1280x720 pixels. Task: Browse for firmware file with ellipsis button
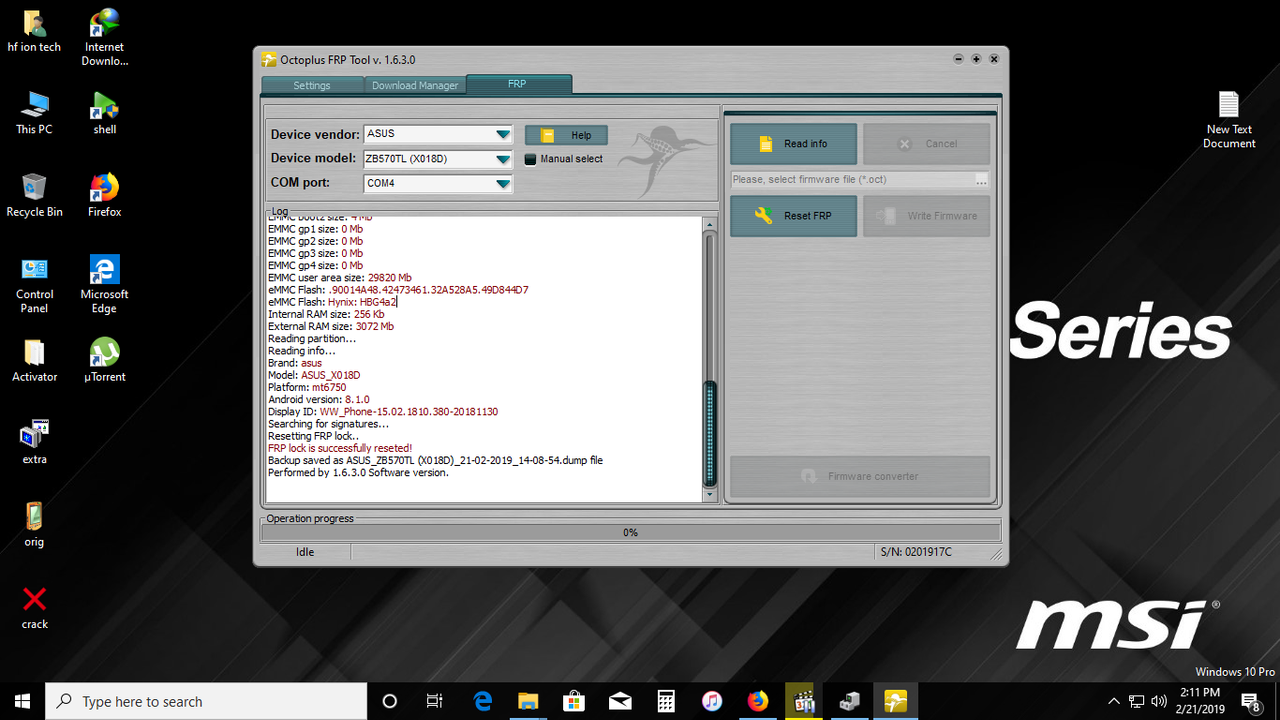[x=982, y=180]
